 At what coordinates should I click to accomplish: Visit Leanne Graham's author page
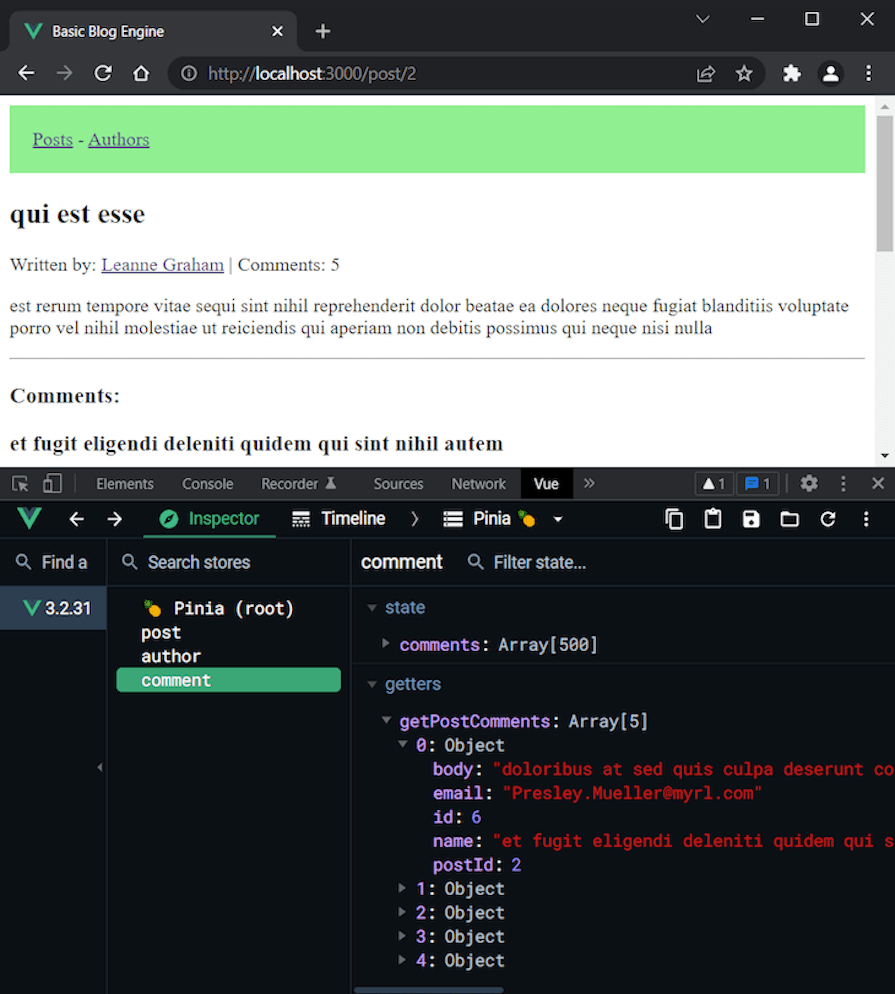click(x=162, y=264)
